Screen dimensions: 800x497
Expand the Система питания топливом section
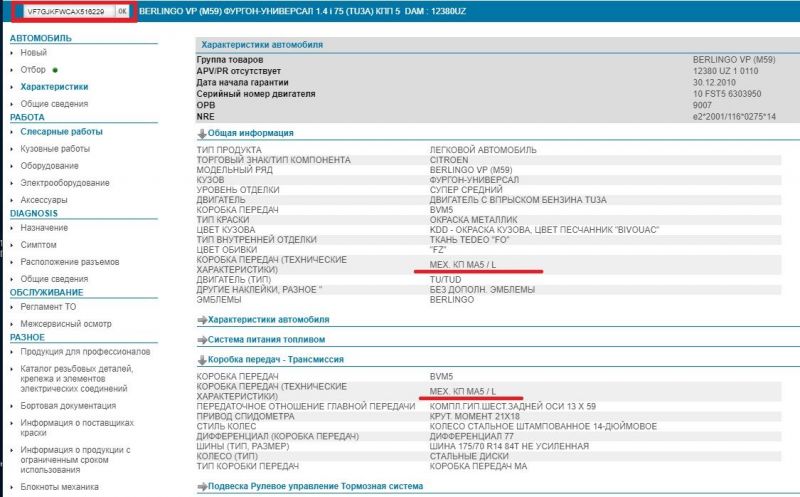click(264, 339)
